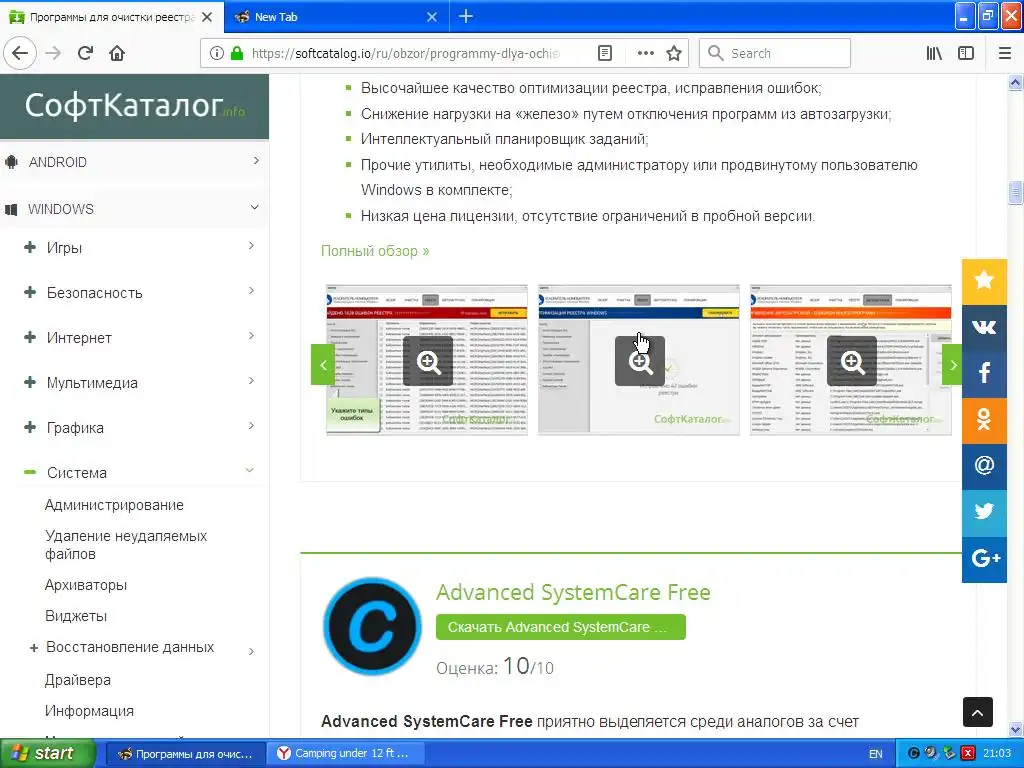1024x768 pixels.
Task: Click Скачать Advanced SystemCare button
Action: tap(560, 627)
